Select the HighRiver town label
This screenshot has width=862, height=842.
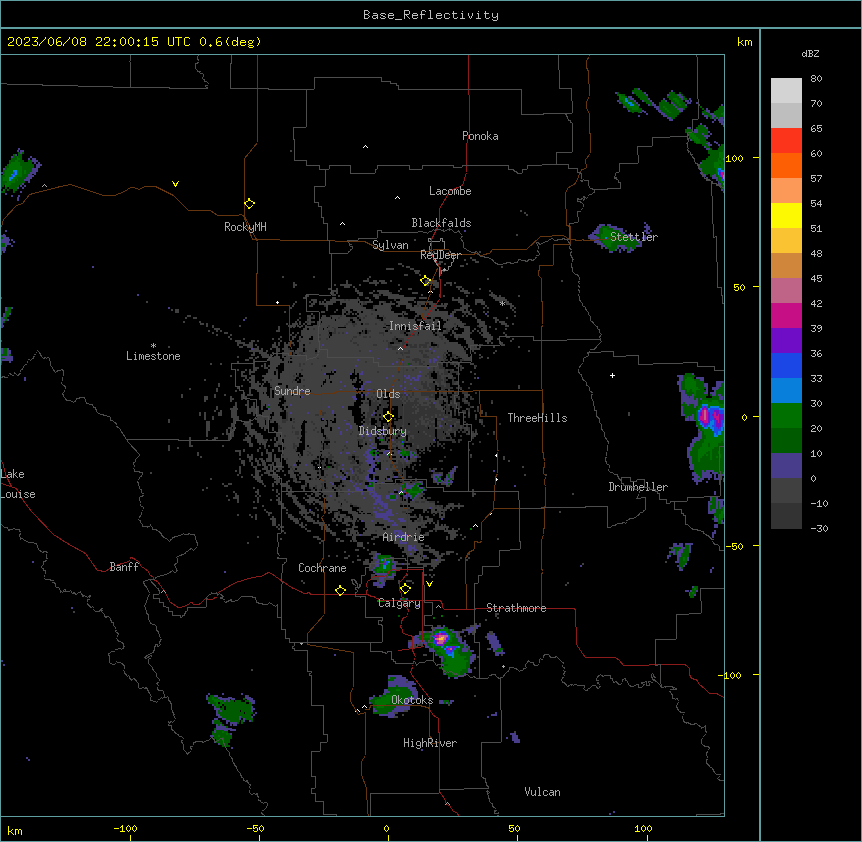tap(430, 743)
